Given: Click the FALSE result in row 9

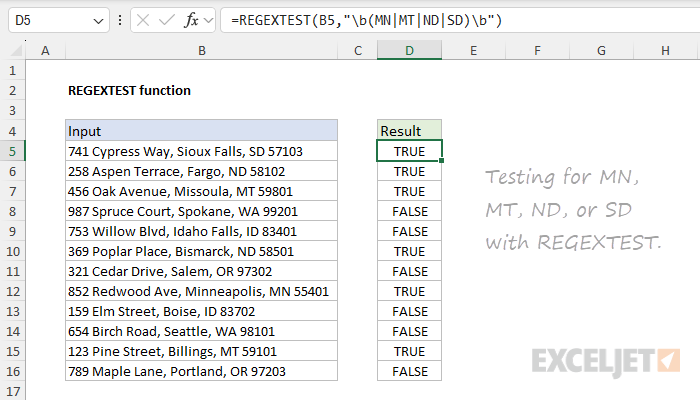Looking at the screenshot, I should 409,231.
